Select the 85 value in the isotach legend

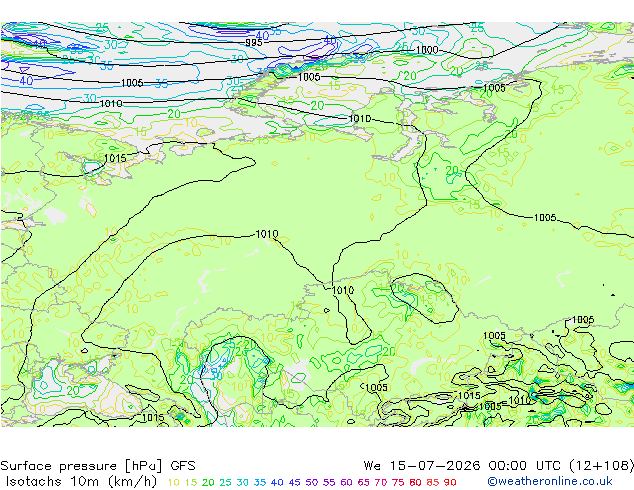tap(433, 482)
